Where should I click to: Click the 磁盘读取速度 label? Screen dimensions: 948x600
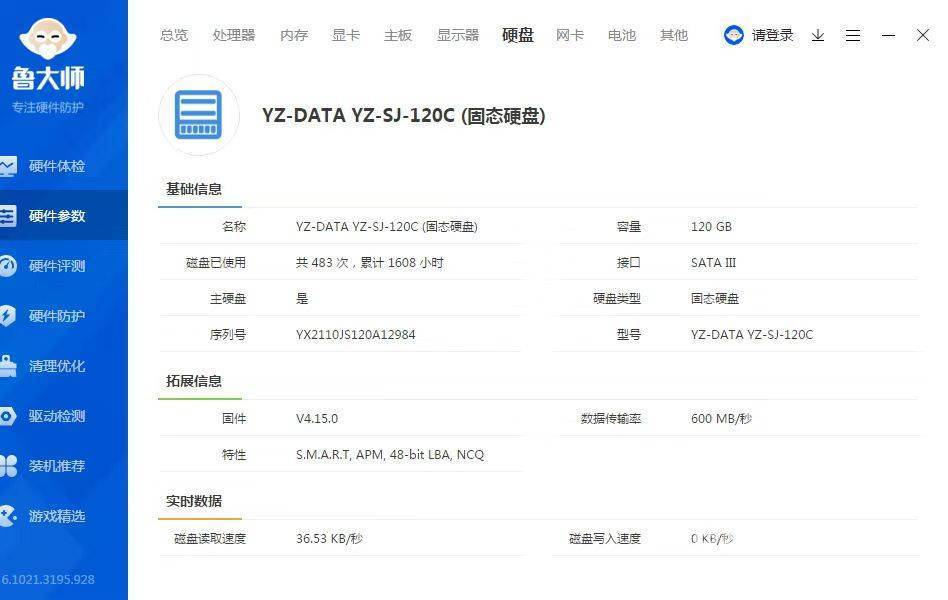pos(210,538)
